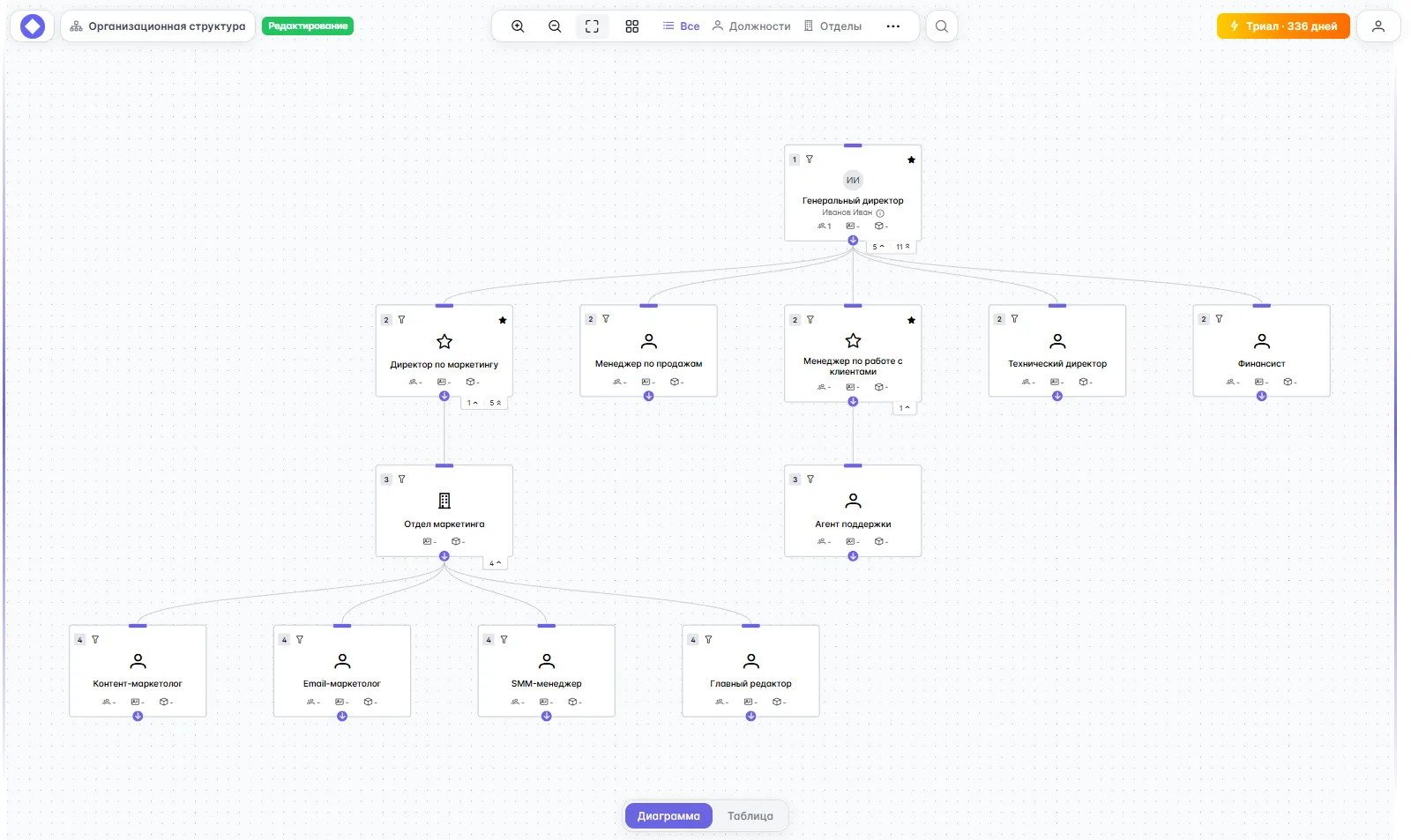Click the filter icon on Отдел маркетинга card
The width and height of the screenshot is (1411, 840).
(401, 479)
